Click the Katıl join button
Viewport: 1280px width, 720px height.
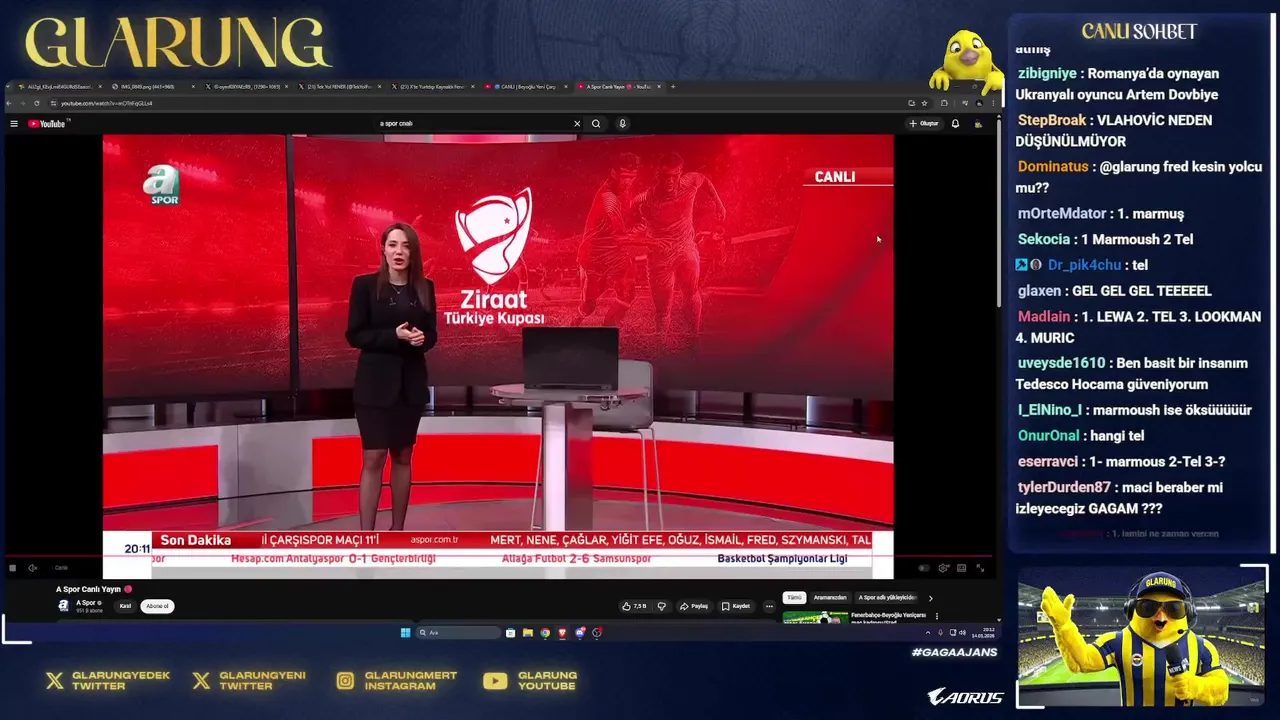(x=125, y=606)
